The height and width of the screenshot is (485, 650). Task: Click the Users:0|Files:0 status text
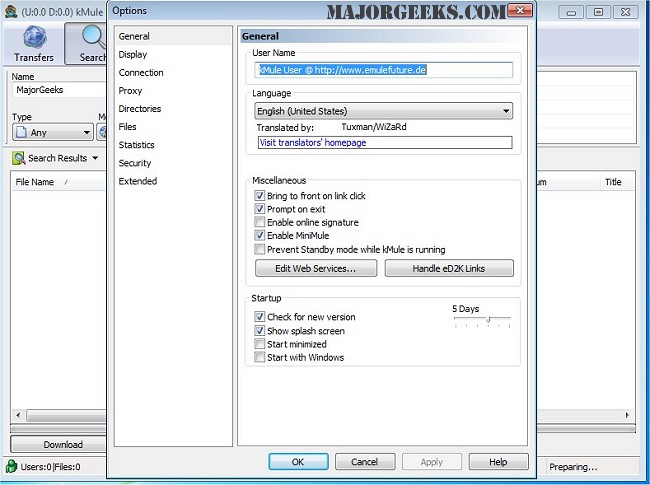[50, 467]
